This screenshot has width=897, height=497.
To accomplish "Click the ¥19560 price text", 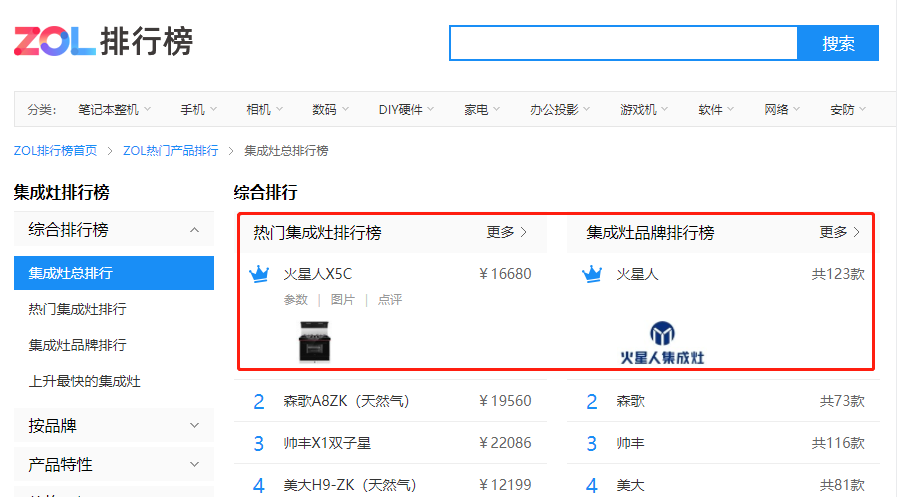I will click(505, 401).
